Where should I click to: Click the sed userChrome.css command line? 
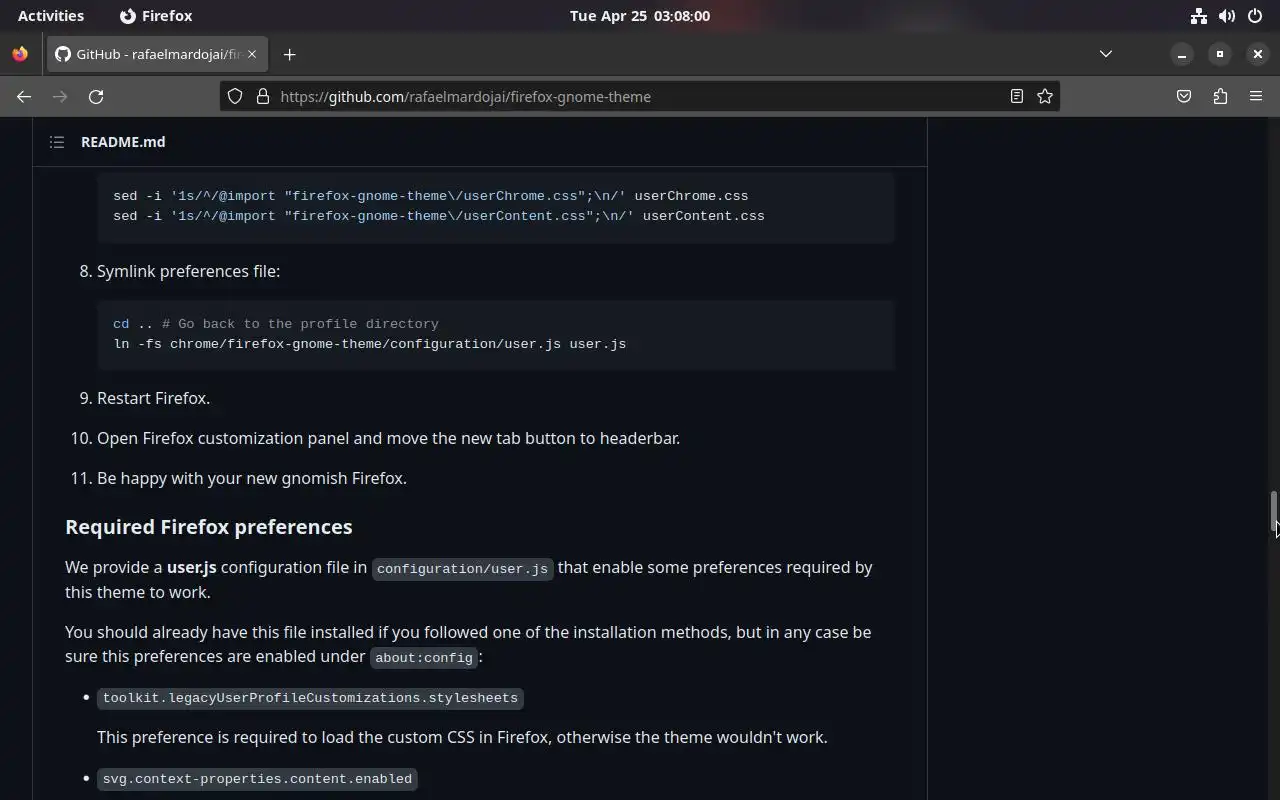click(430, 196)
